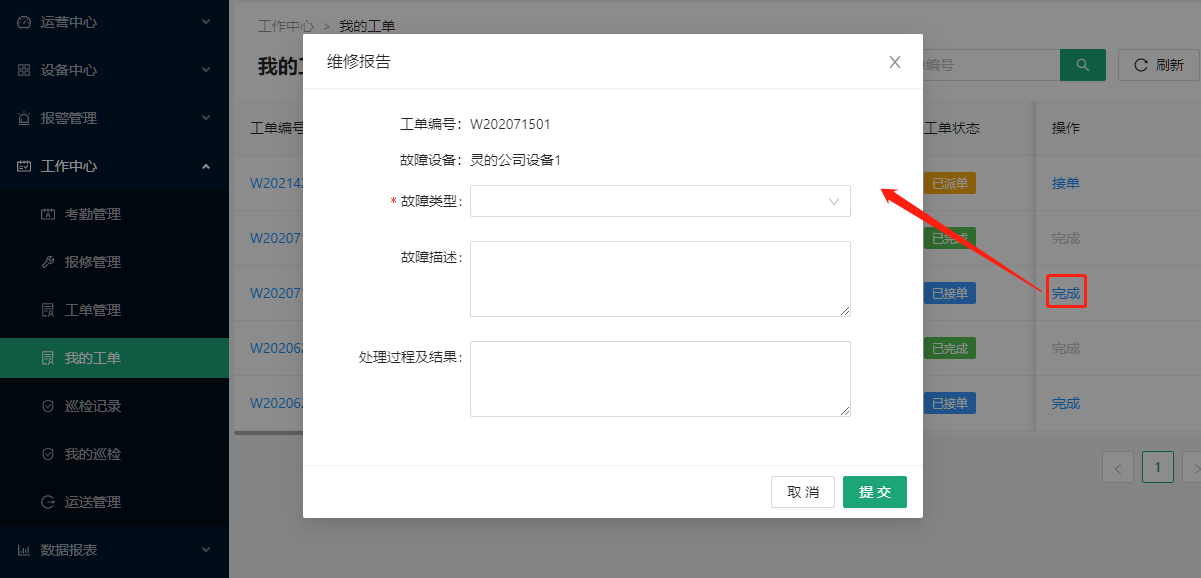
Task: Click the 故障描述 text area
Action: coord(660,278)
